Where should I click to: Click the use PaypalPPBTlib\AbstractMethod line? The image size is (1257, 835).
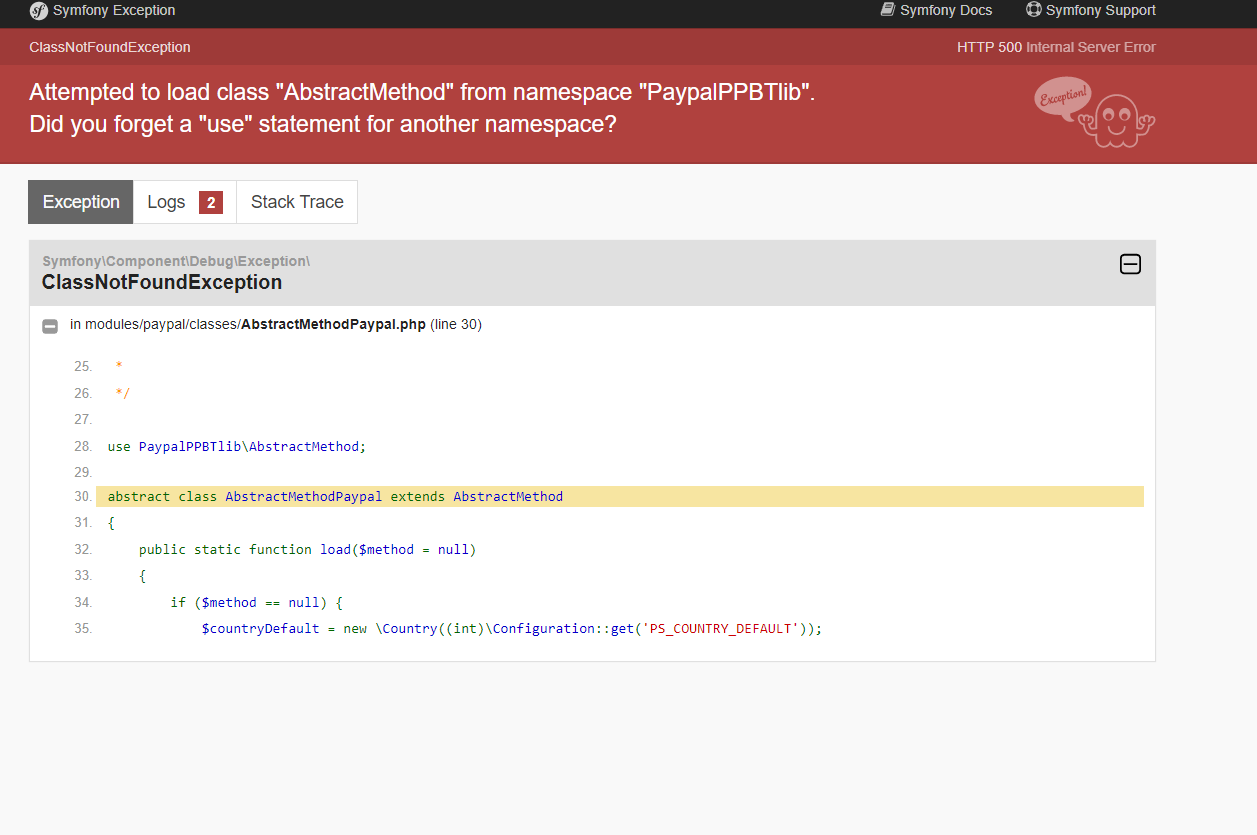[x=237, y=447]
